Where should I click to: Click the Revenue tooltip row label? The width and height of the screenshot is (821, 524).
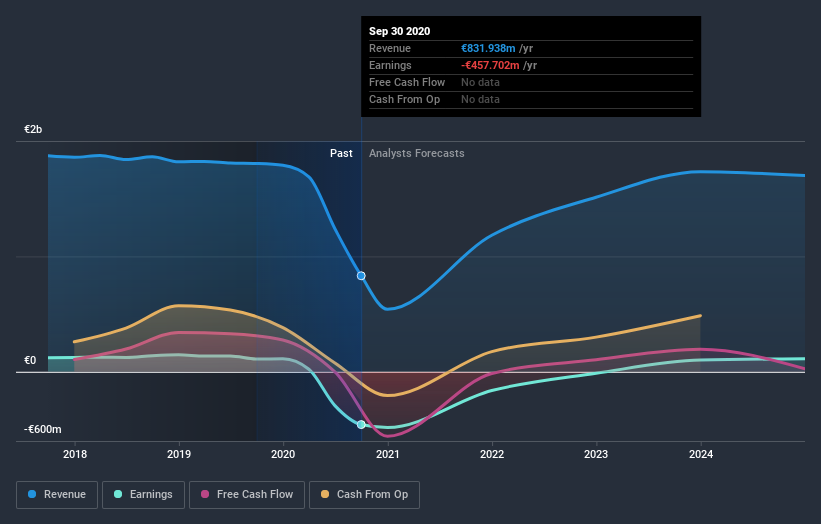pyautogui.click(x=390, y=48)
